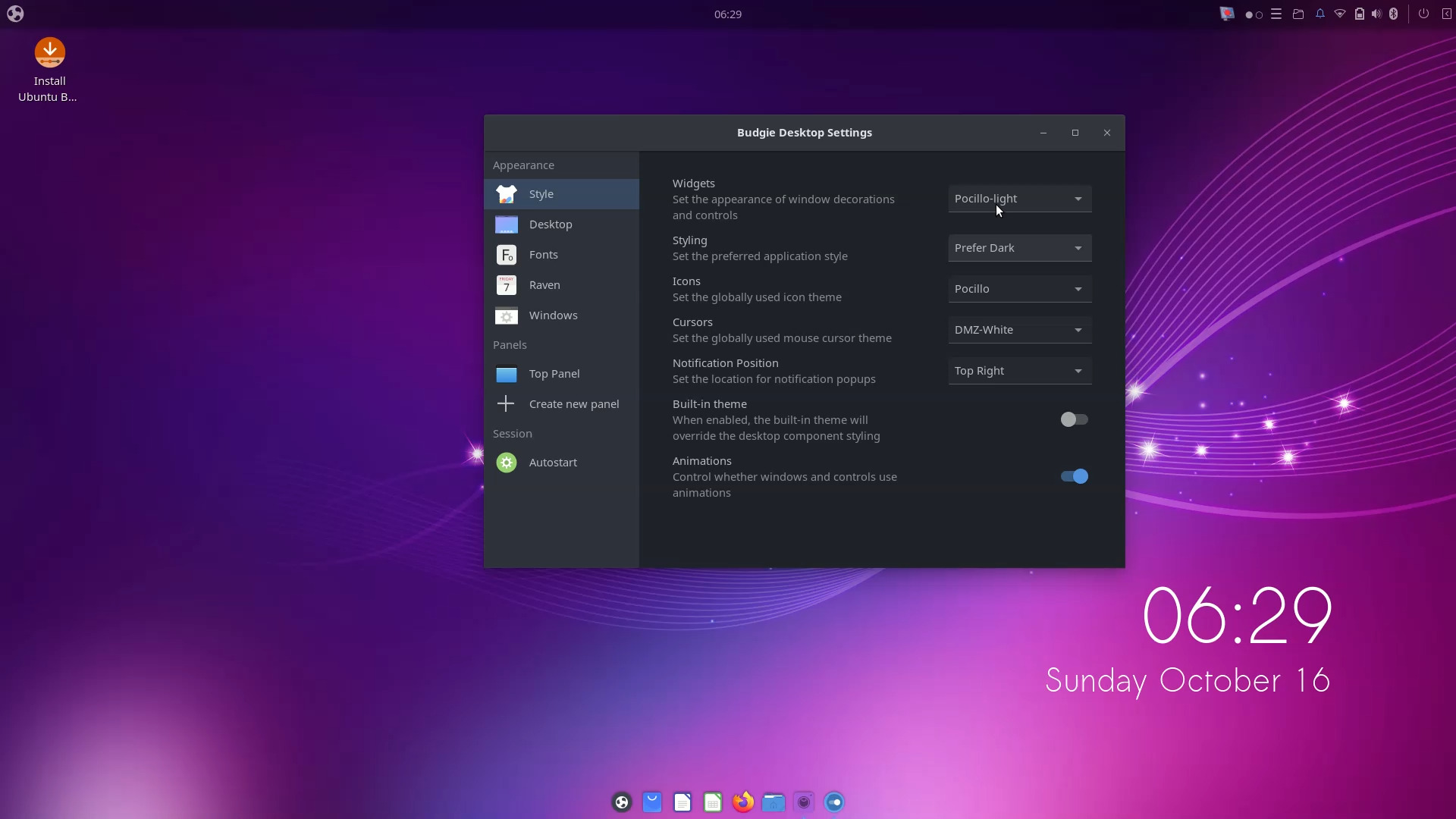
Task: Open Firefox from the dock
Action: (x=742, y=802)
